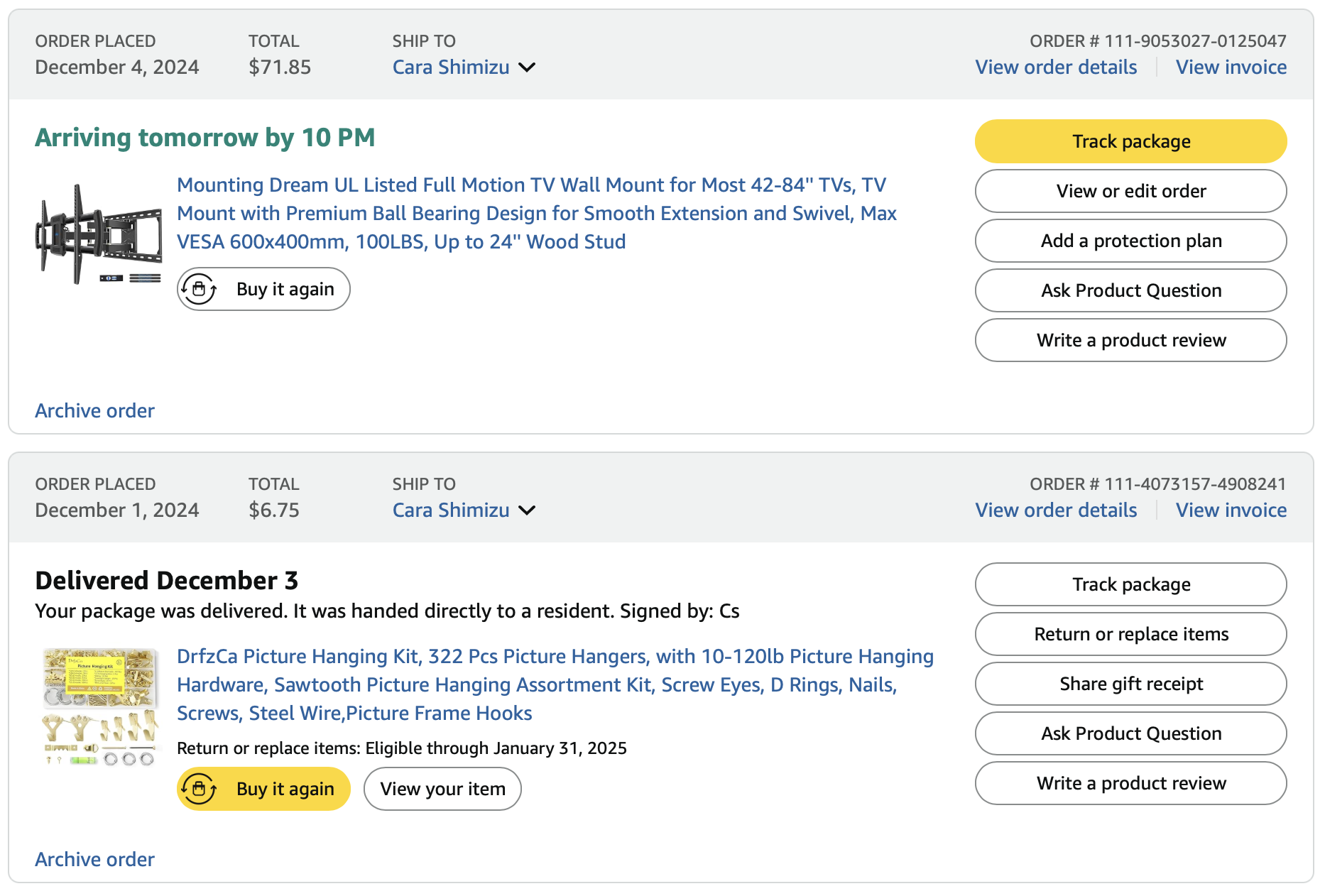This screenshot has height=896, width=1325.
Task: Click Share gift receipt
Action: pyautogui.click(x=1130, y=684)
